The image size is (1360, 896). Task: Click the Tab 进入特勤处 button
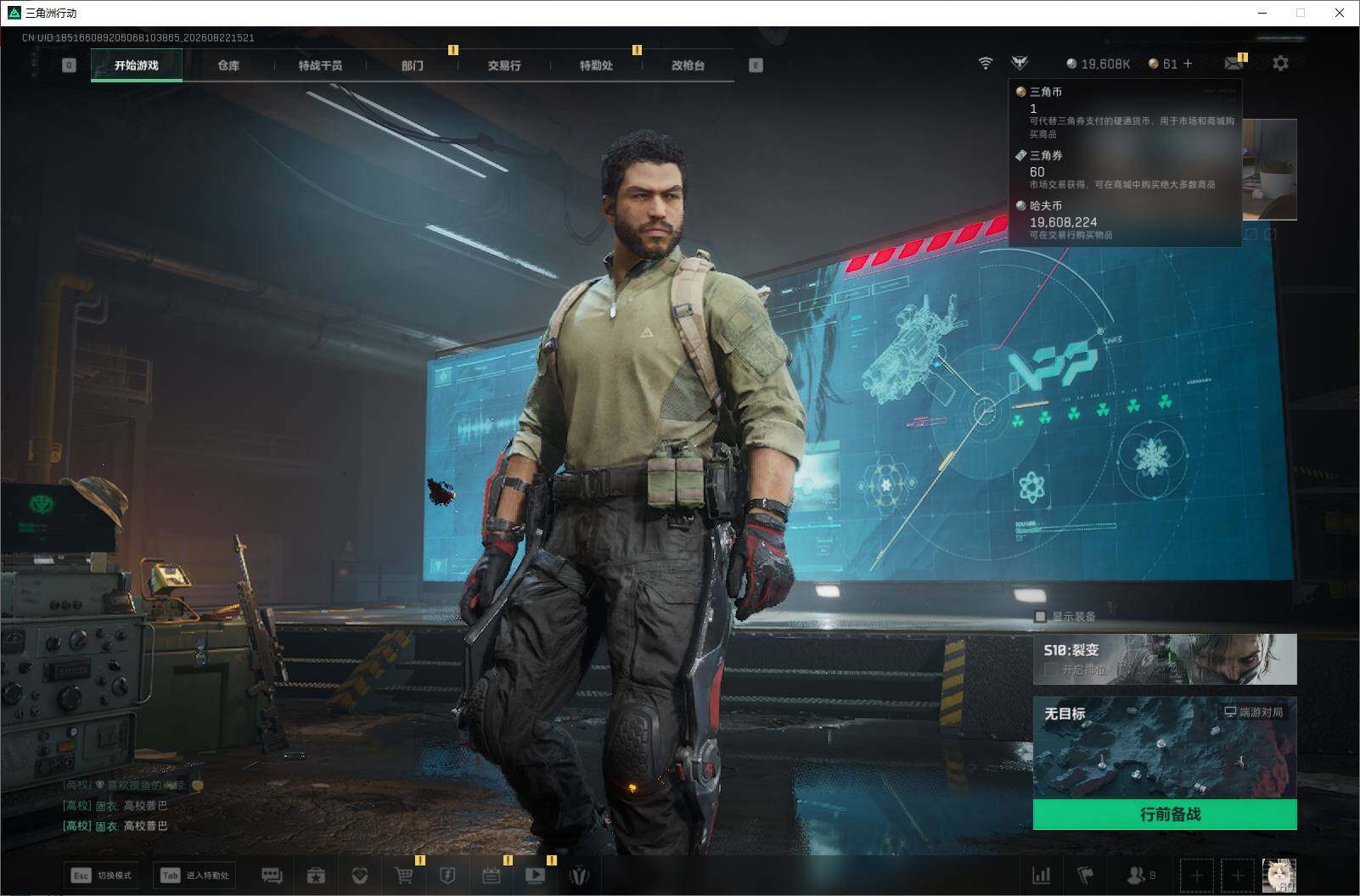194,876
